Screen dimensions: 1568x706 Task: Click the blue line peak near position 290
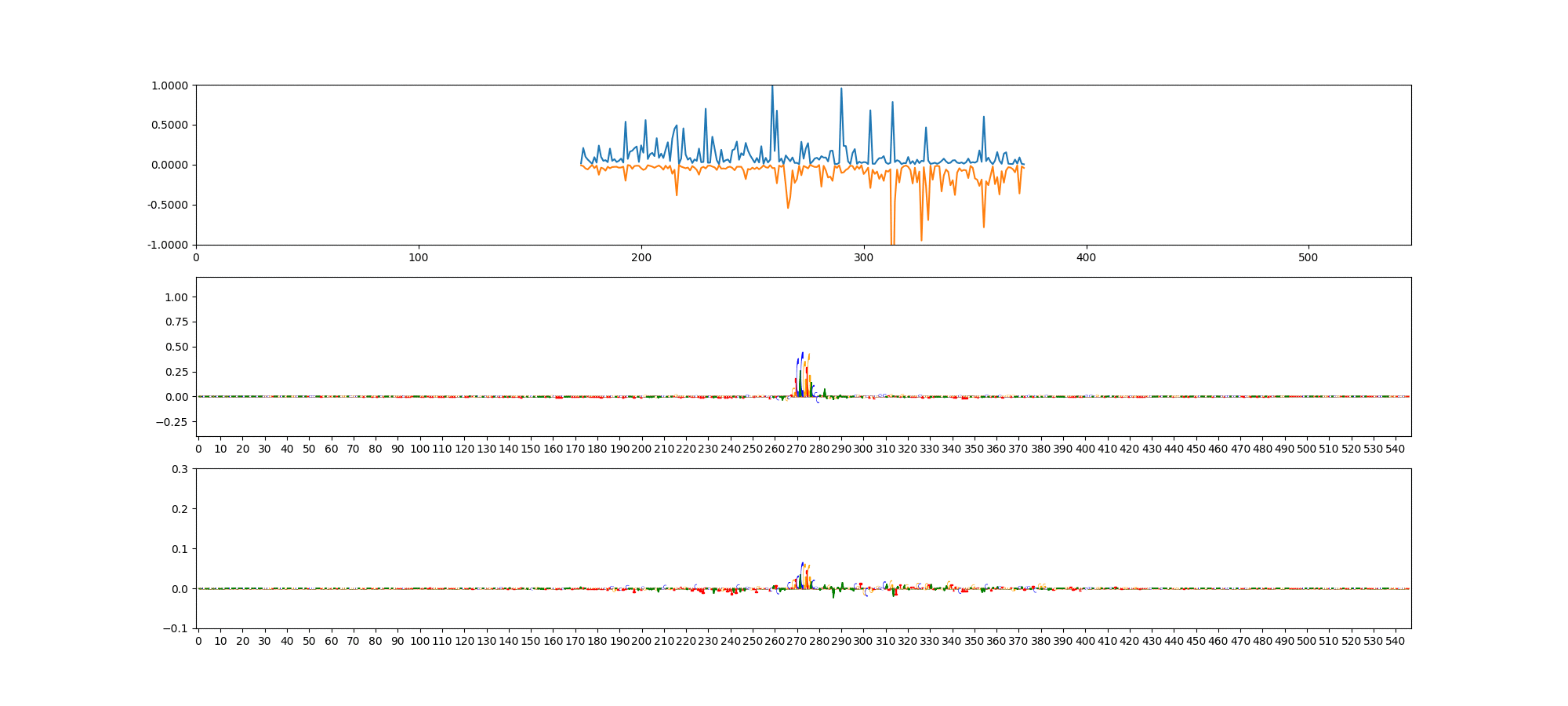coord(841,89)
